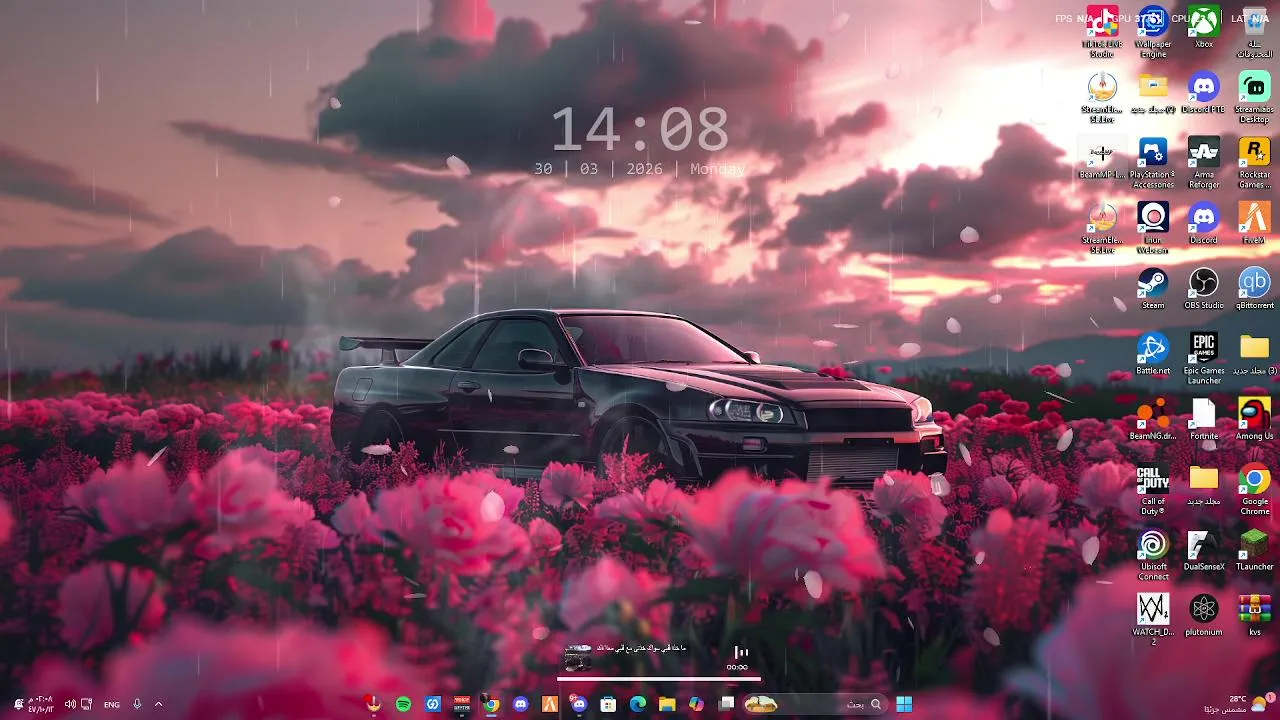Image resolution: width=1280 pixels, height=720 pixels.
Task: Open the Copilot icon on the taskbar
Action: (x=696, y=704)
